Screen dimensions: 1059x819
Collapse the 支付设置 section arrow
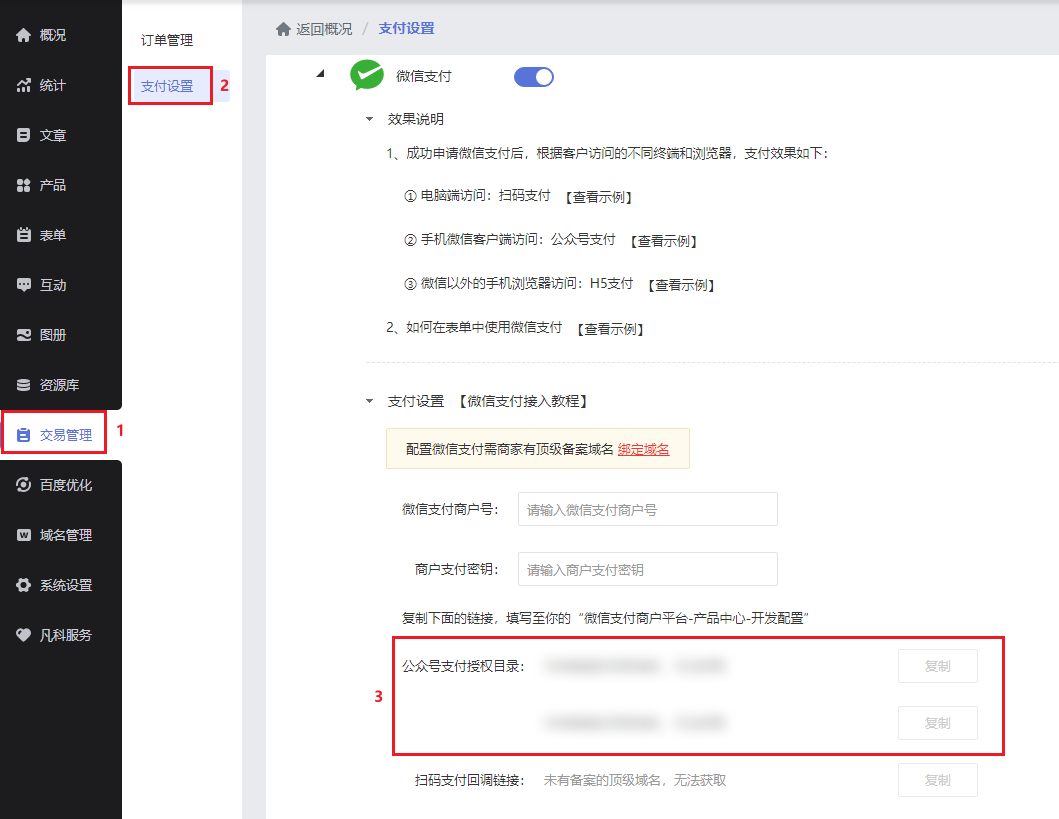pyautogui.click(x=369, y=401)
